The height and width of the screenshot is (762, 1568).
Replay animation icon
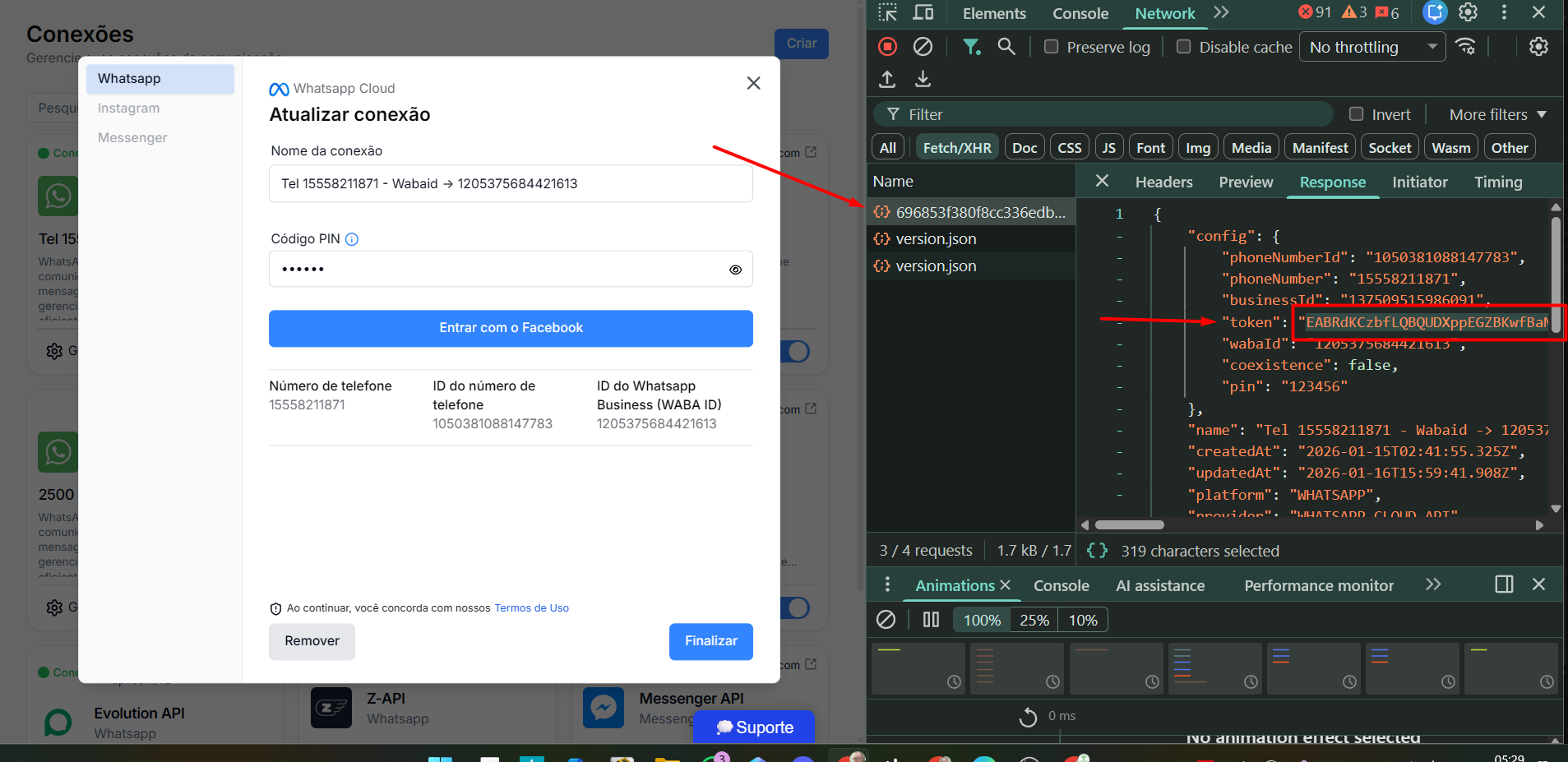[x=1028, y=717]
